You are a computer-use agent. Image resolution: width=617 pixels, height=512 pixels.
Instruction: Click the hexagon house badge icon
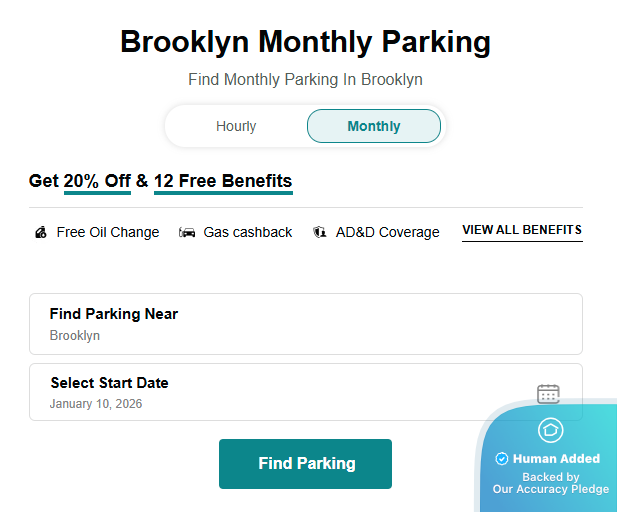point(550,430)
